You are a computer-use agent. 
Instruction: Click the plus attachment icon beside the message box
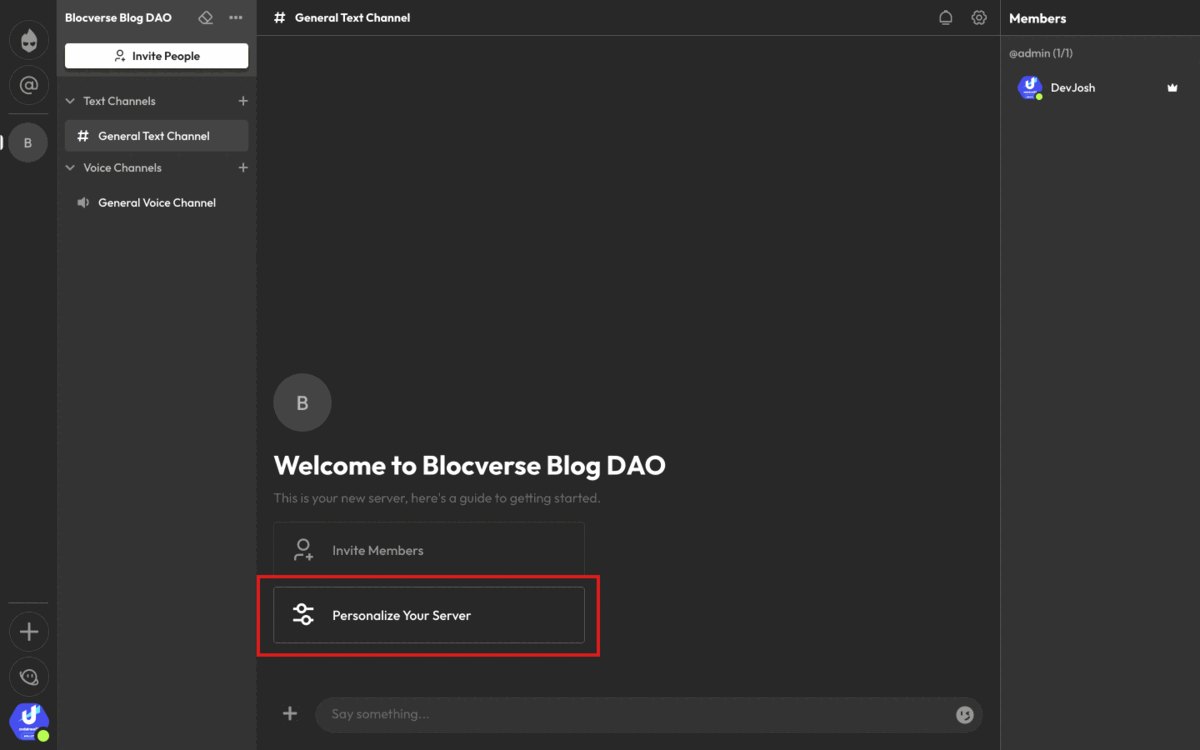coord(290,713)
